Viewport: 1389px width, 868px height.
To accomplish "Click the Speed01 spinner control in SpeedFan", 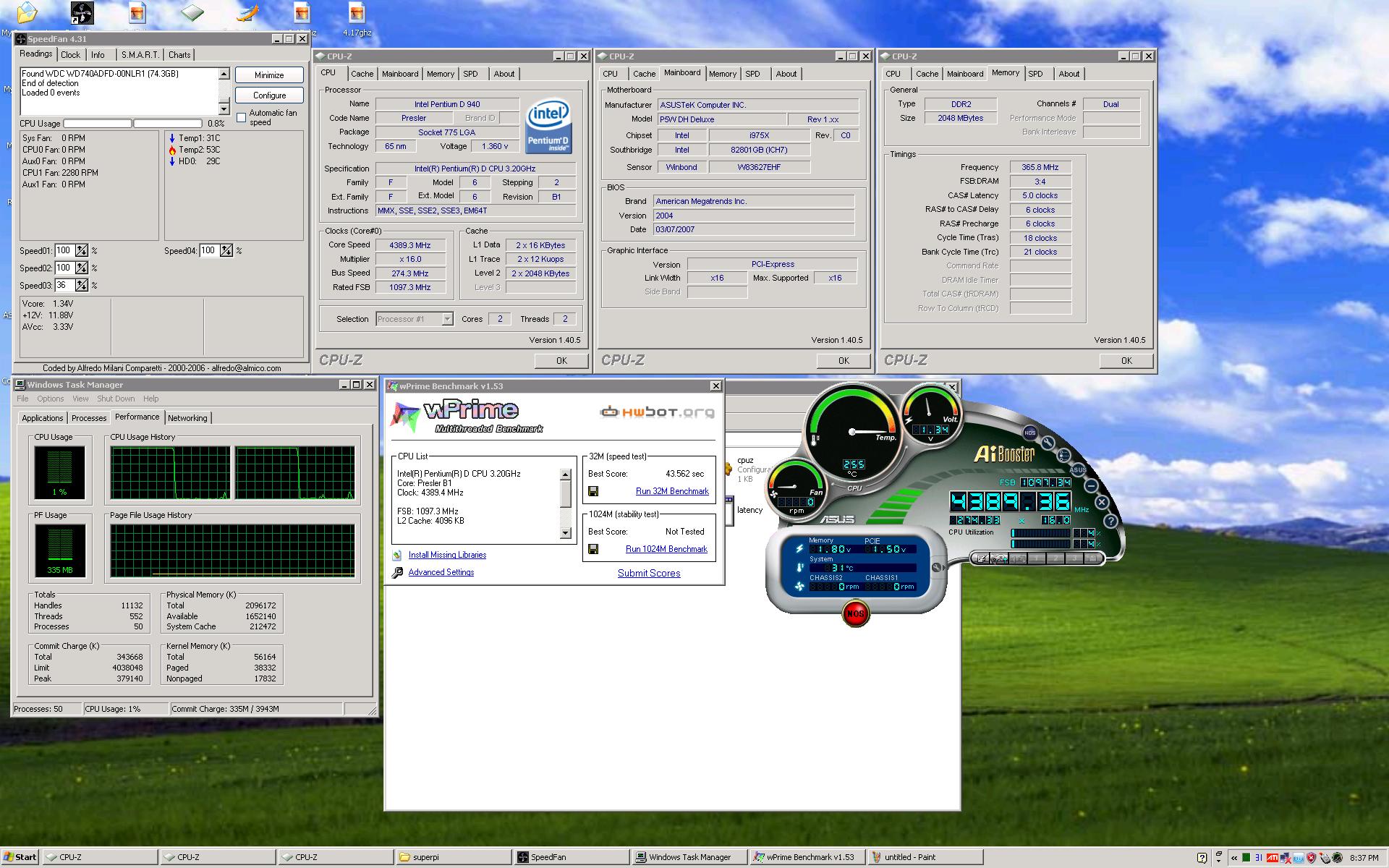I will 82,250.
